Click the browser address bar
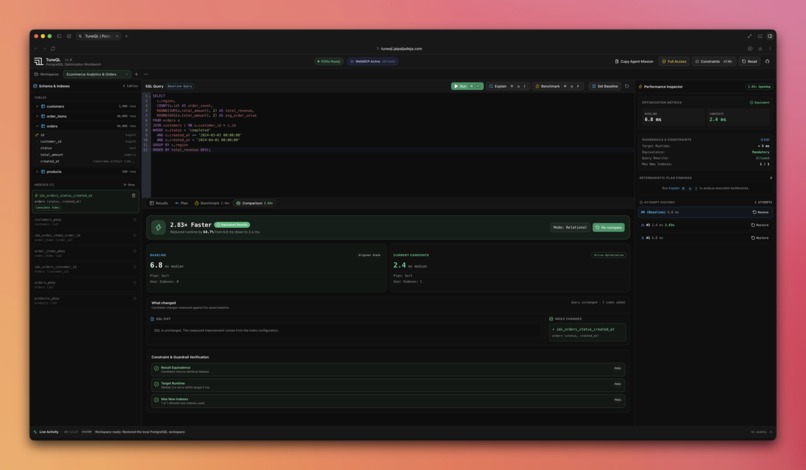 pyautogui.click(x=401, y=49)
